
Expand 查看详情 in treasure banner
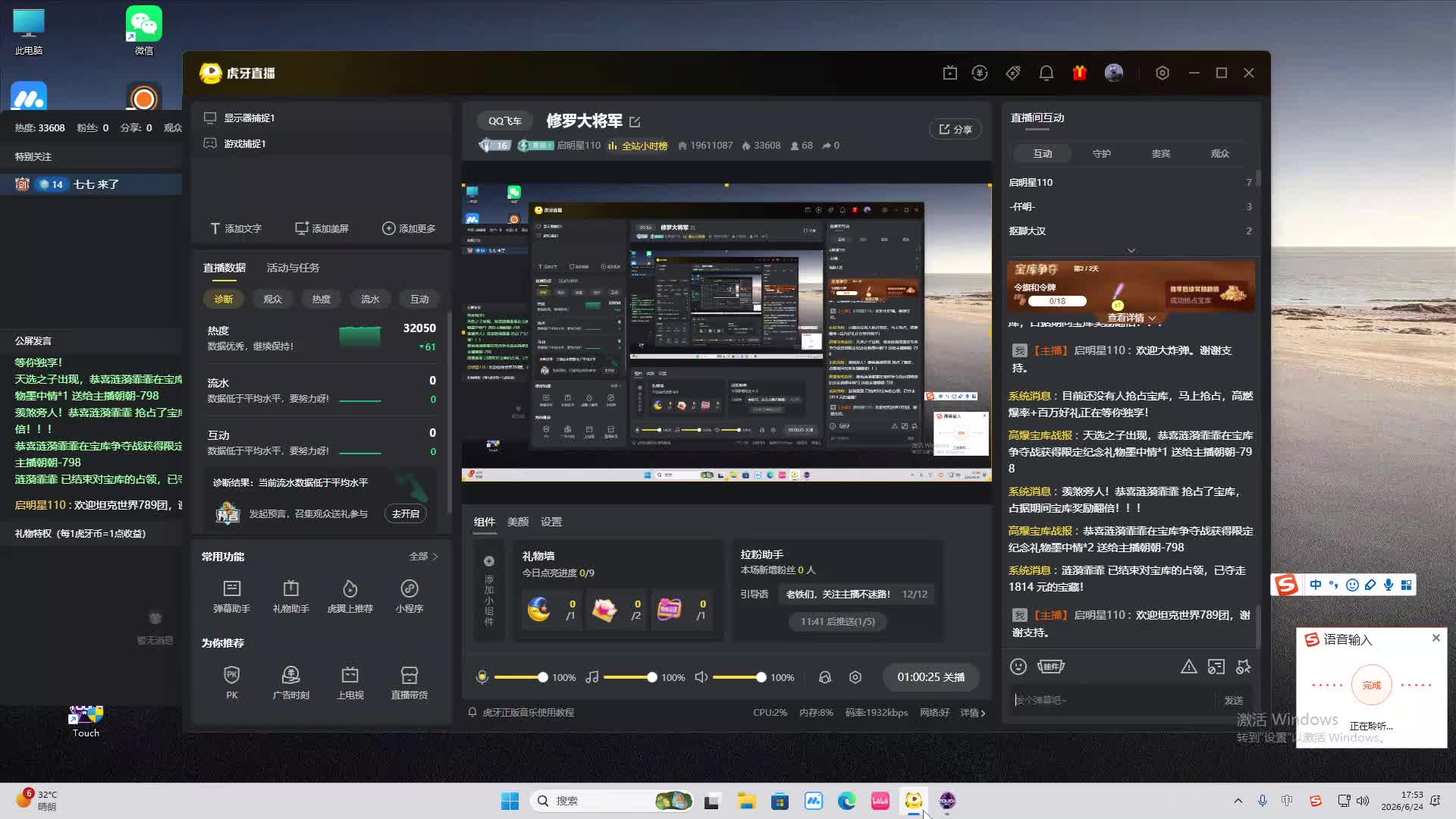(1131, 318)
